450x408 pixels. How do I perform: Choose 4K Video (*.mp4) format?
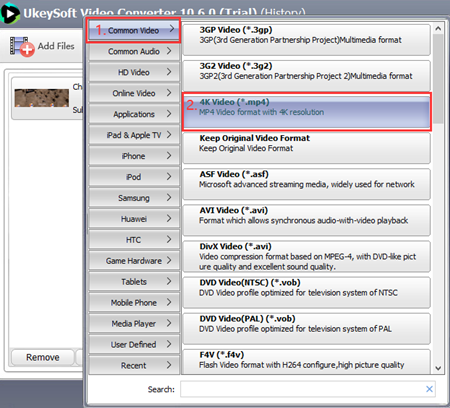pos(306,112)
